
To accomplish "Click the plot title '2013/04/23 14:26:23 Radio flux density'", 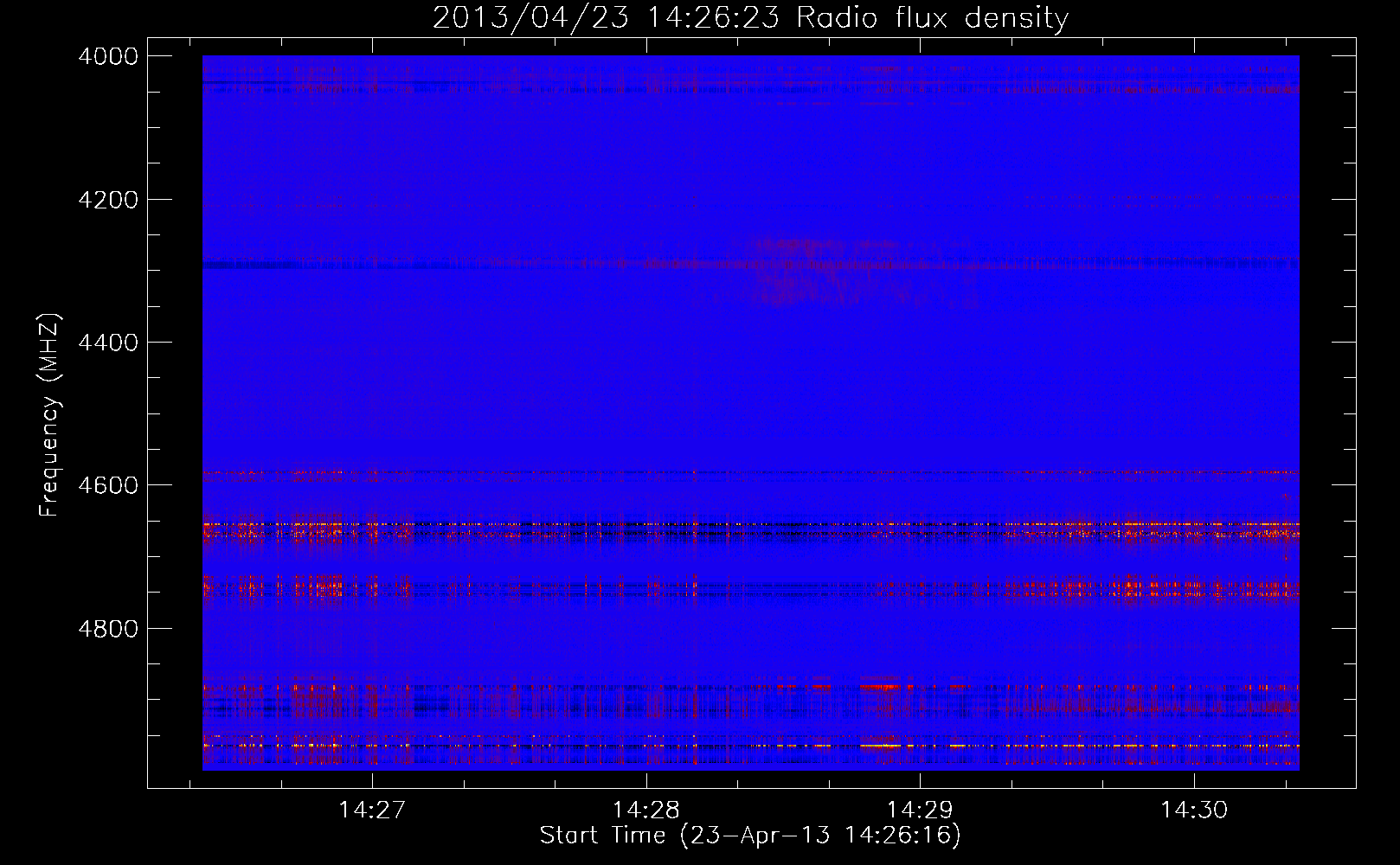I will (x=750, y=17).
